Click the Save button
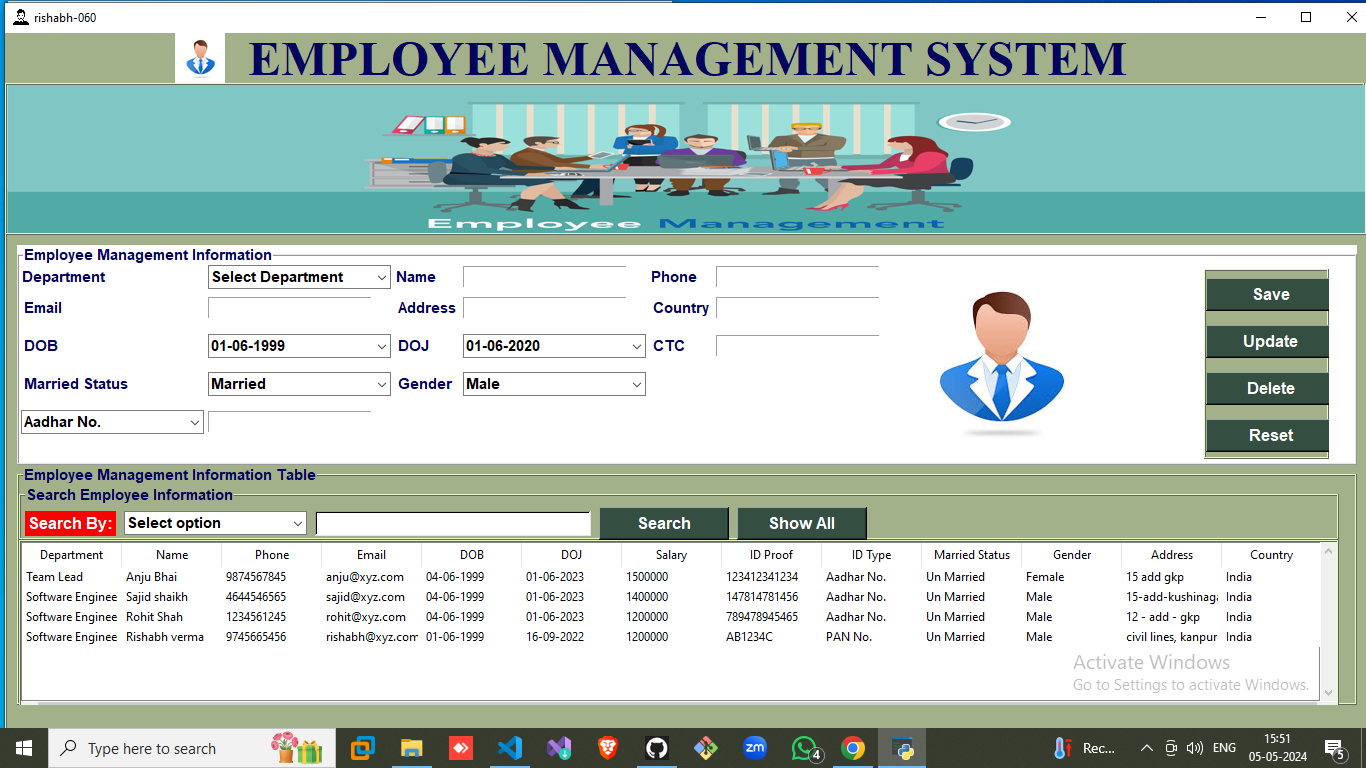 [x=1267, y=294]
